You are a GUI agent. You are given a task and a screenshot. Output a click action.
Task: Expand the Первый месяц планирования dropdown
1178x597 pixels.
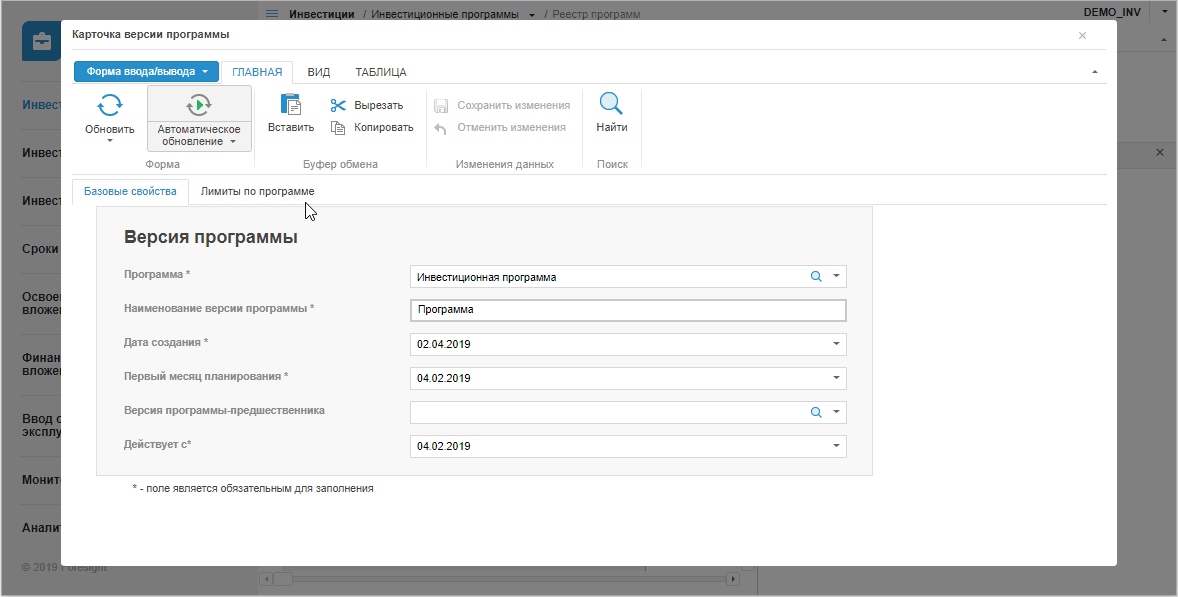coord(836,378)
